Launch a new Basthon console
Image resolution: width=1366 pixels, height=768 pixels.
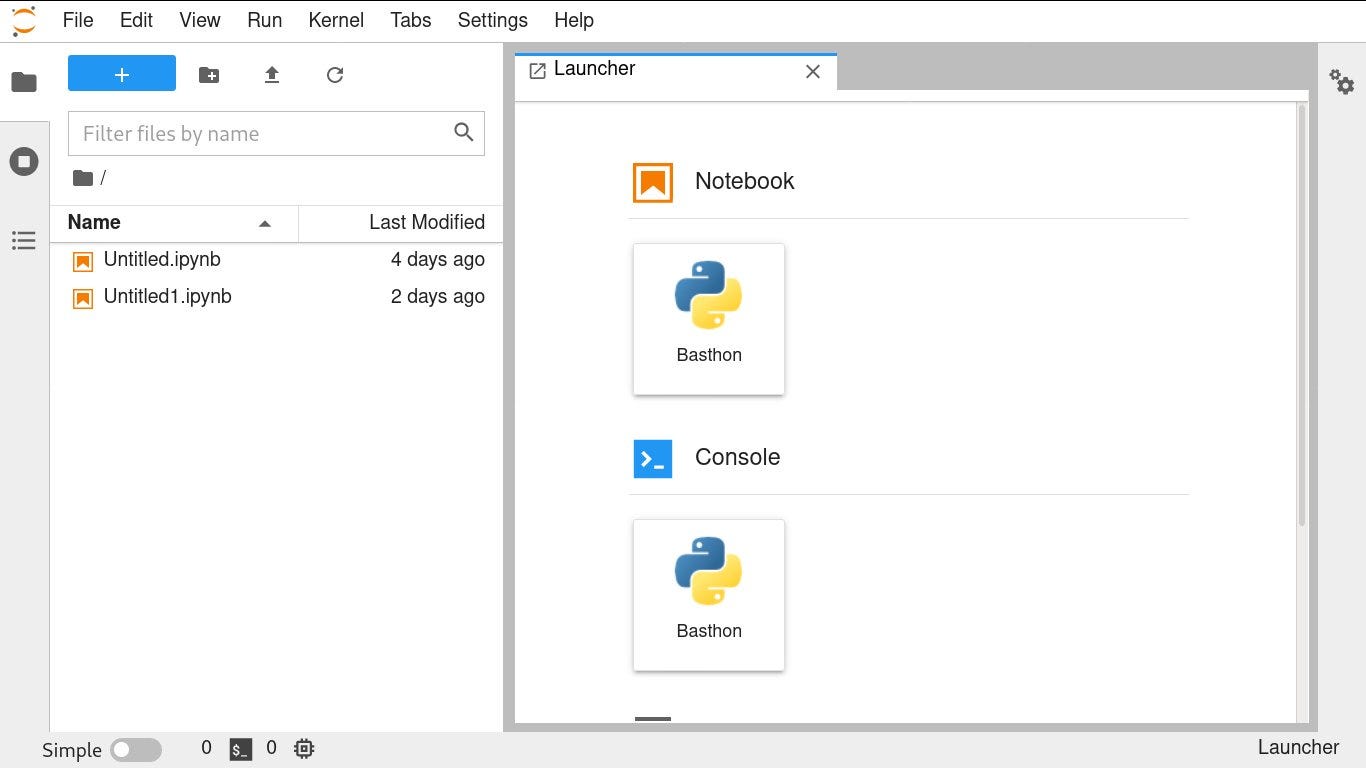tap(708, 595)
